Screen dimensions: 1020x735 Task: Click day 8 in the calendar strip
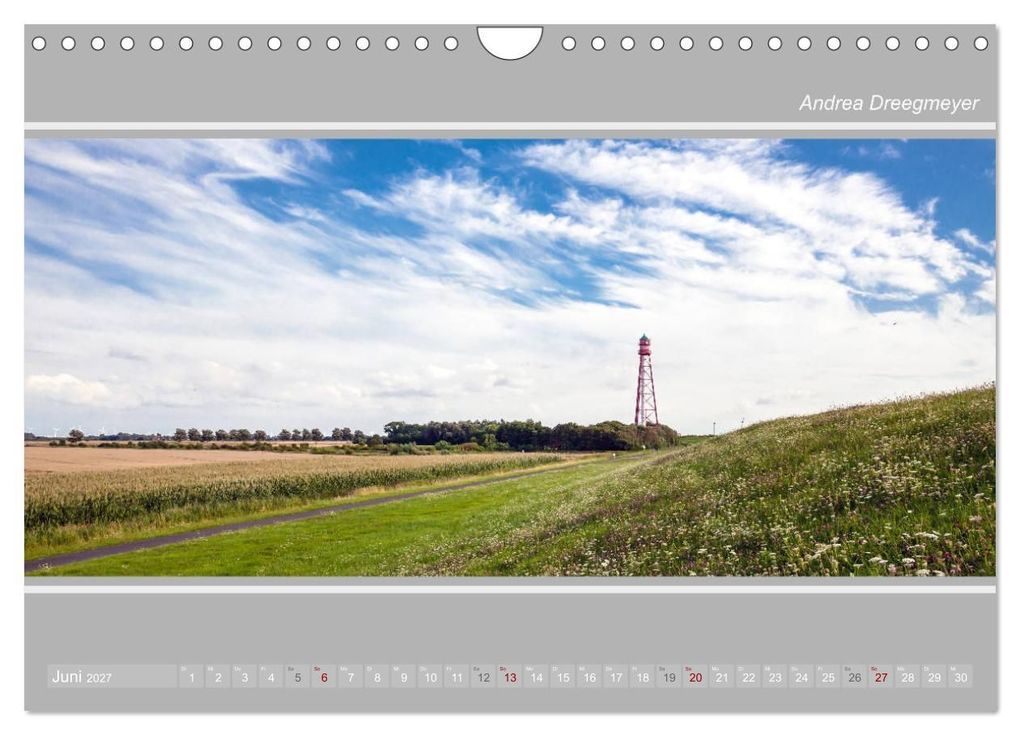tap(377, 676)
